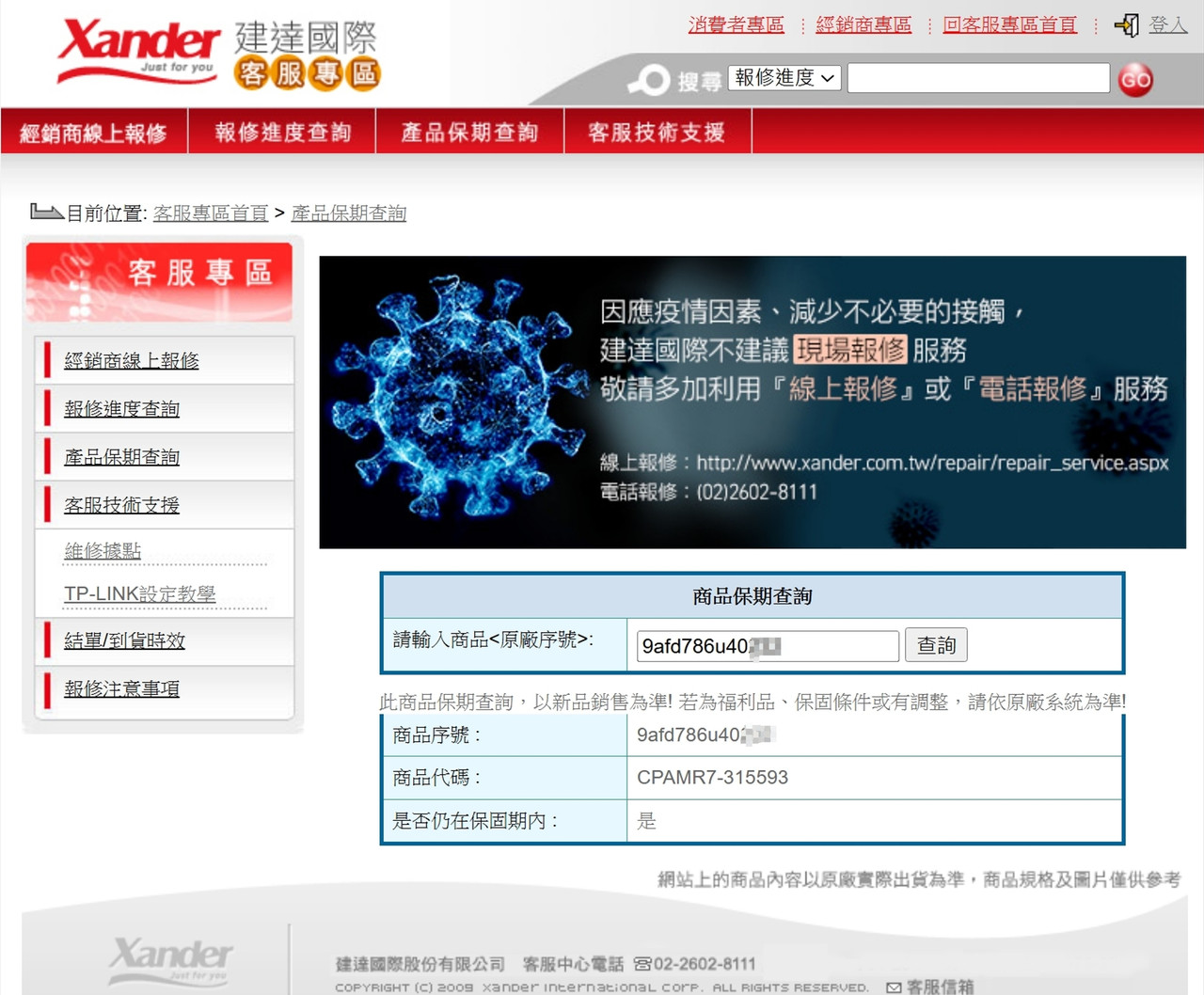Click the 客服專區 sidebar header banner
Viewport: 1204px width, 995px height.
tap(159, 282)
